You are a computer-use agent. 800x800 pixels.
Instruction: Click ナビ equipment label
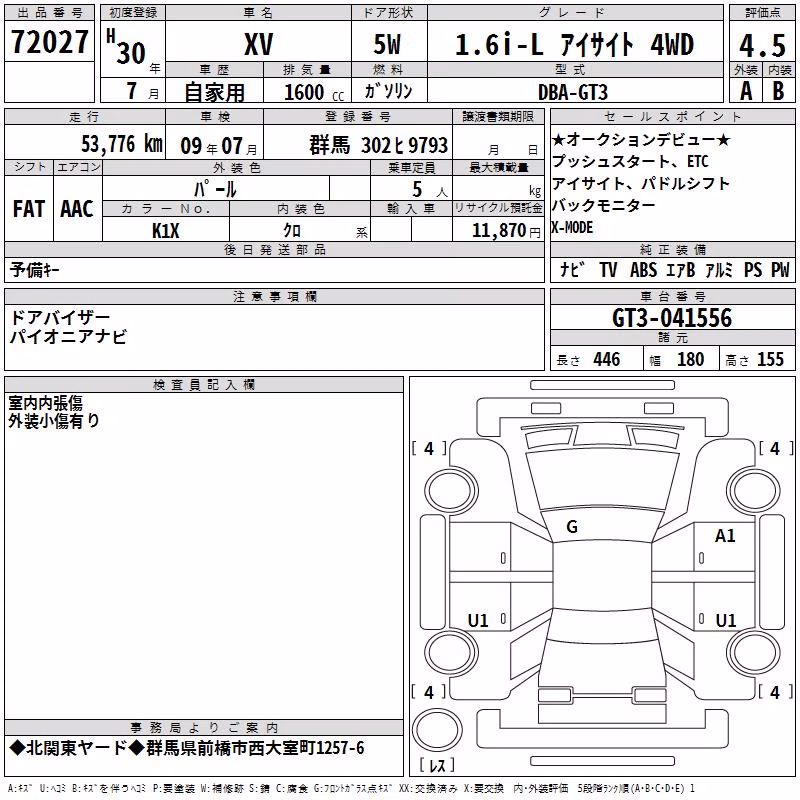(572, 269)
